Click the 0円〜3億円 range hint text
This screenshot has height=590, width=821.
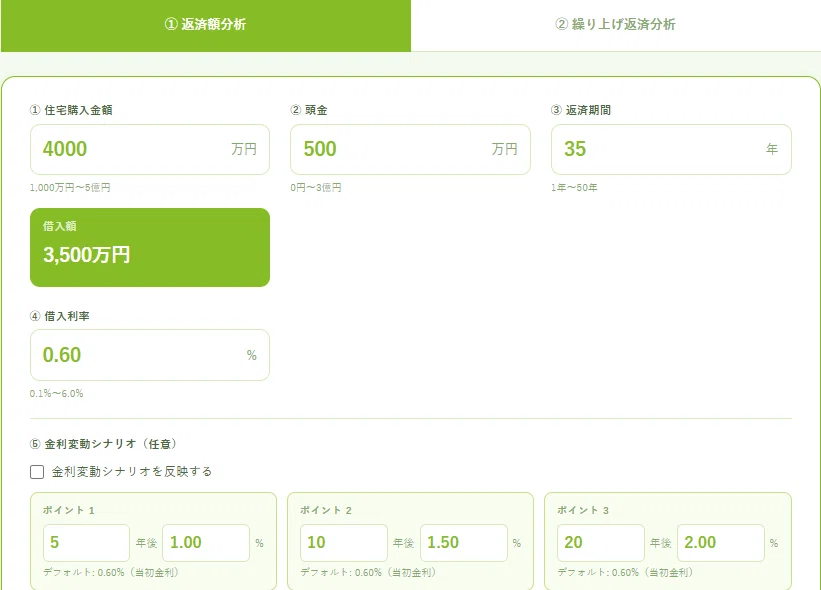[x=316, y=187]
